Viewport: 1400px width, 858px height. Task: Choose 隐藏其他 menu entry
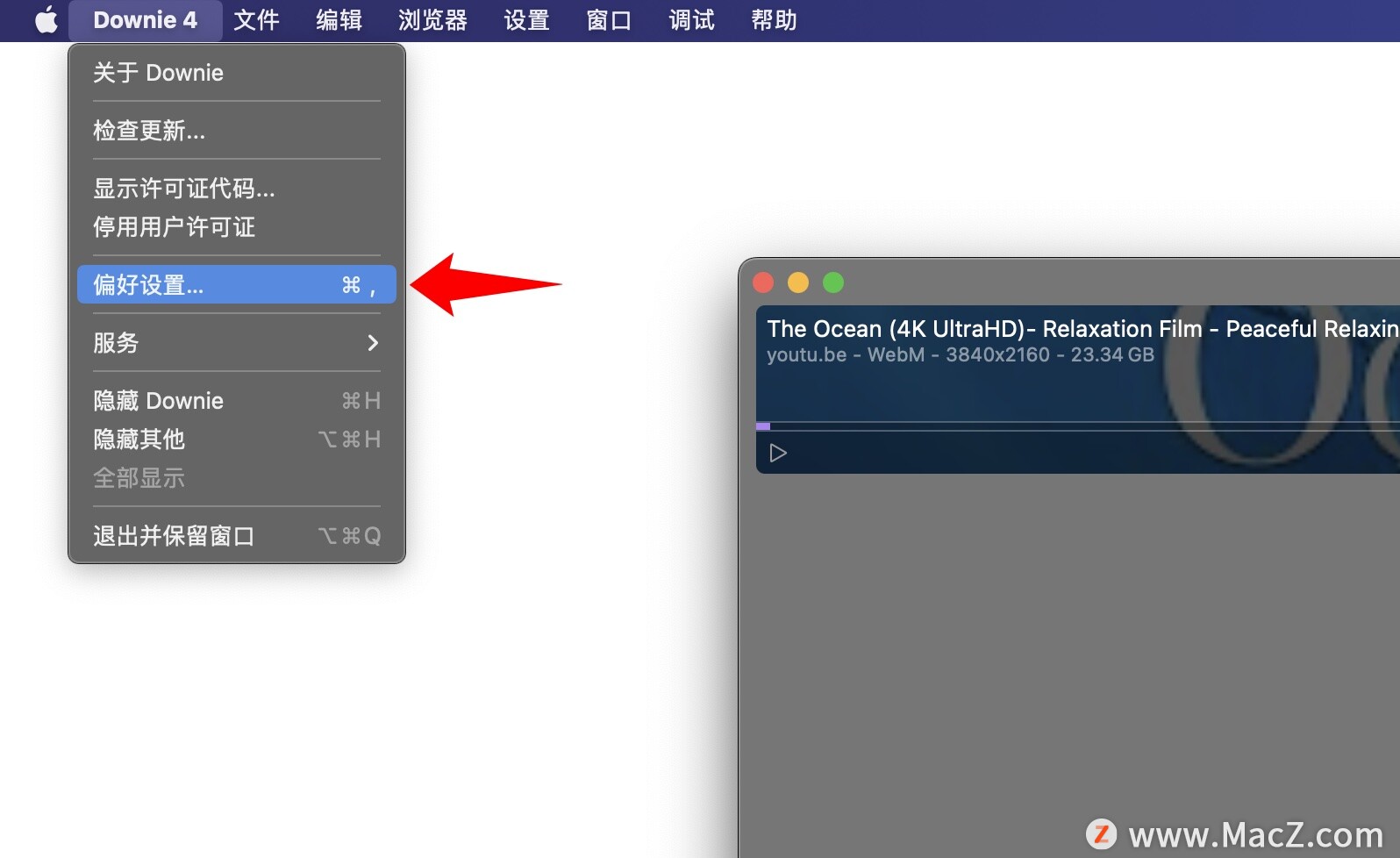pos(237,440)
